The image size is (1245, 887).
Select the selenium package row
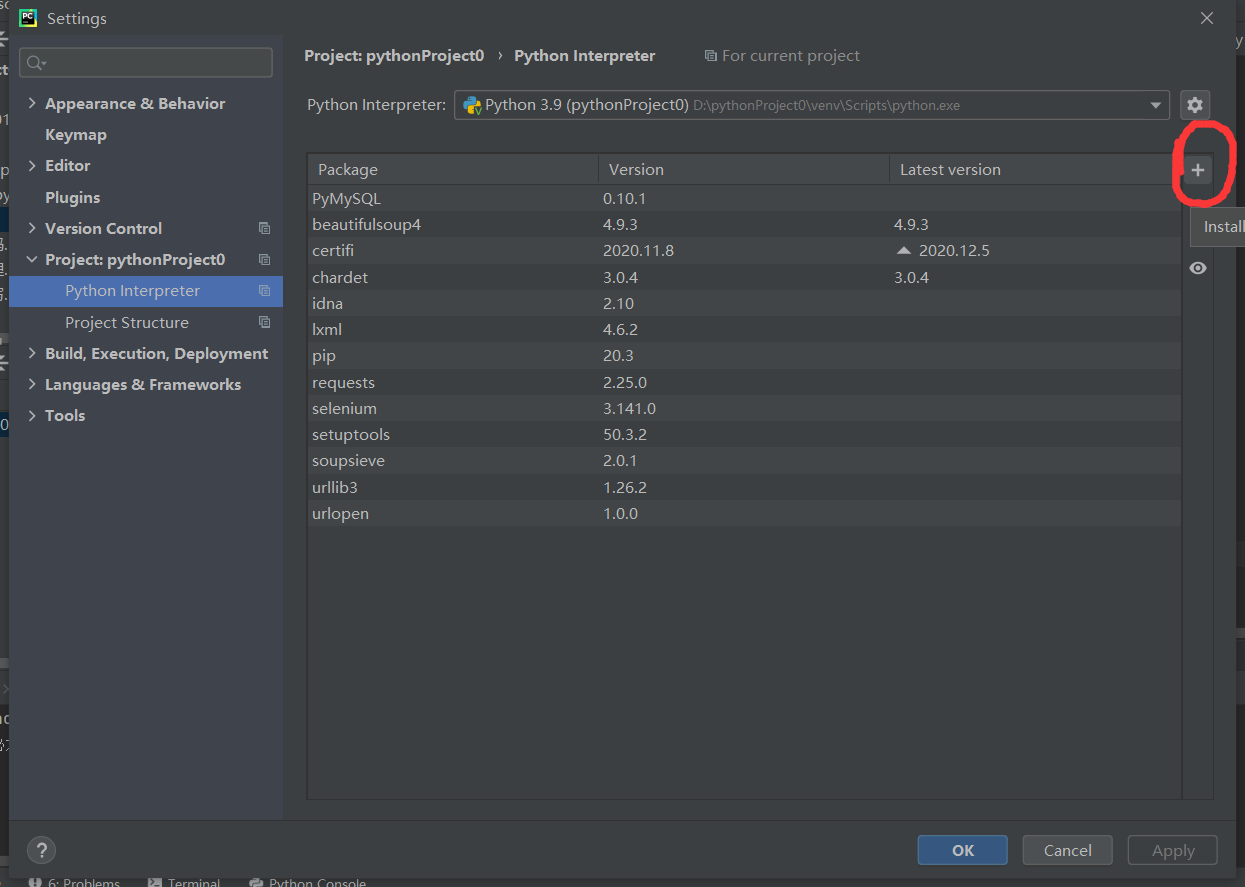click(744, 408)
